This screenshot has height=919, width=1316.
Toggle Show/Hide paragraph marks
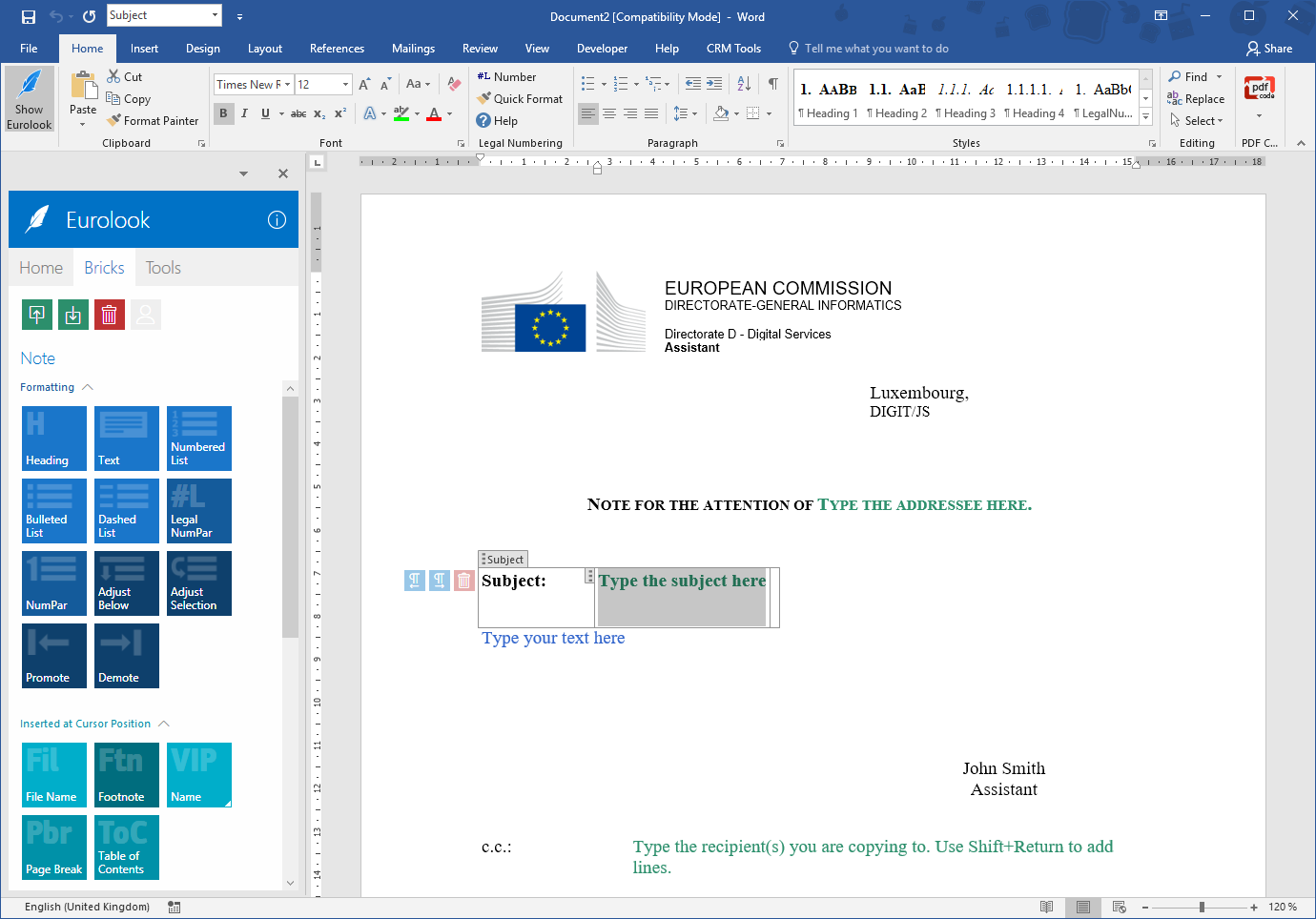click(773, 84)
